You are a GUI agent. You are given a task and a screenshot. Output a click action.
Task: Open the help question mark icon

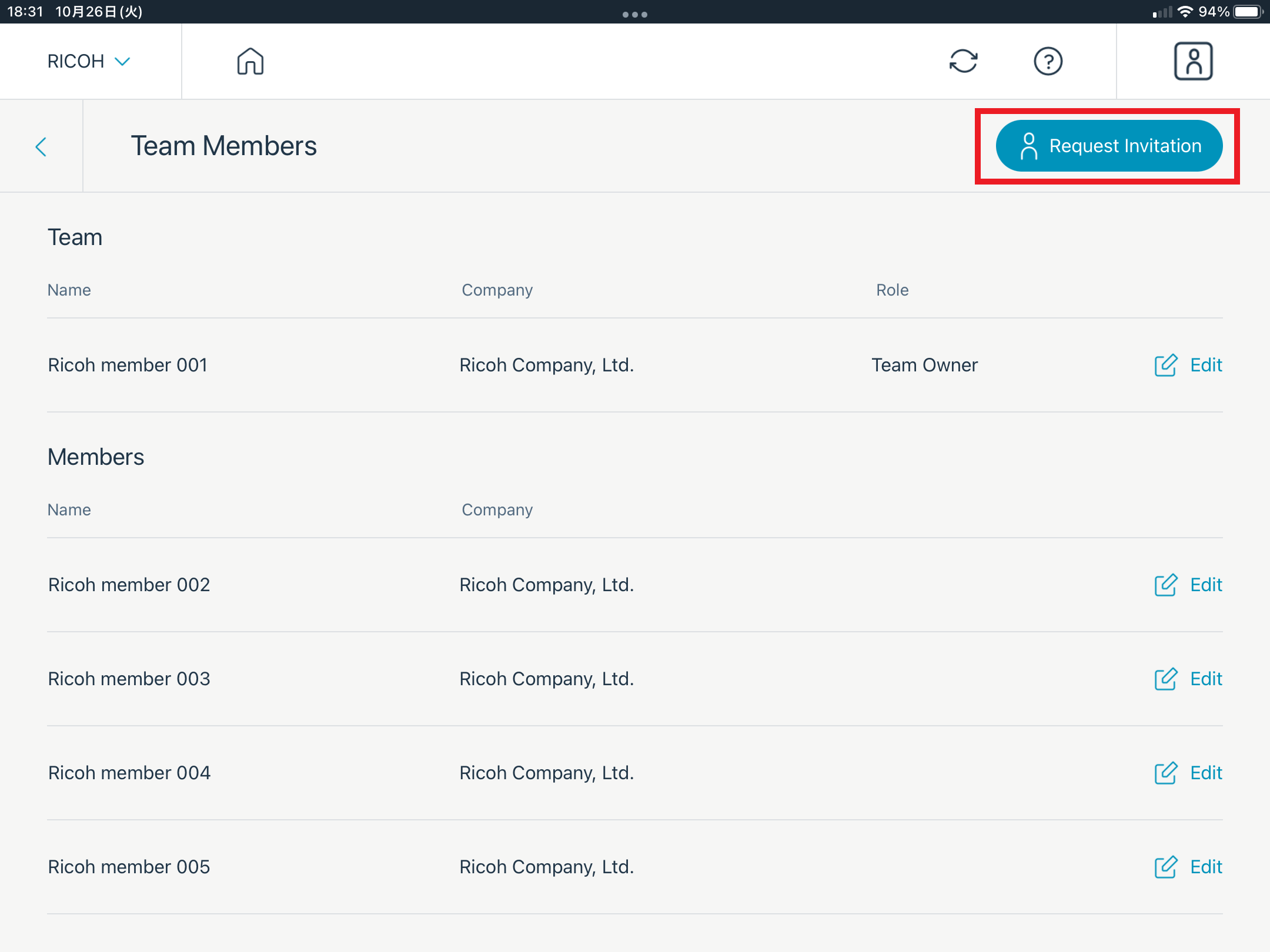tap(1048, 61)
